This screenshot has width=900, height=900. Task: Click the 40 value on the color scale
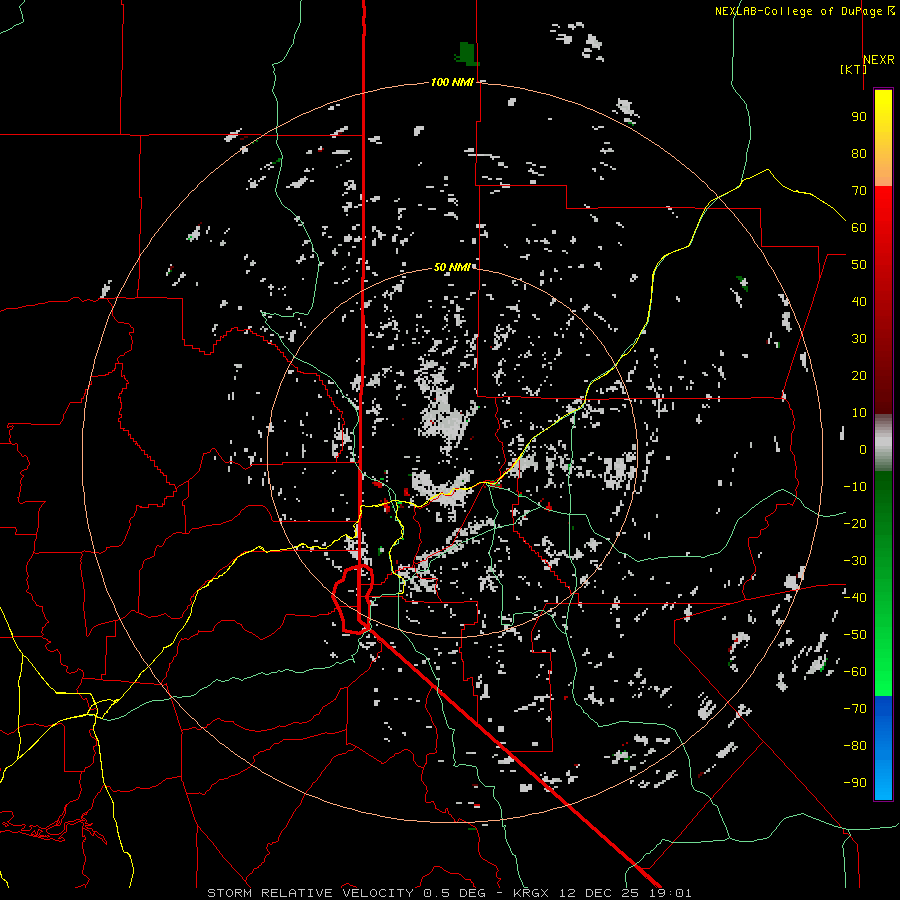click(859, 301)
